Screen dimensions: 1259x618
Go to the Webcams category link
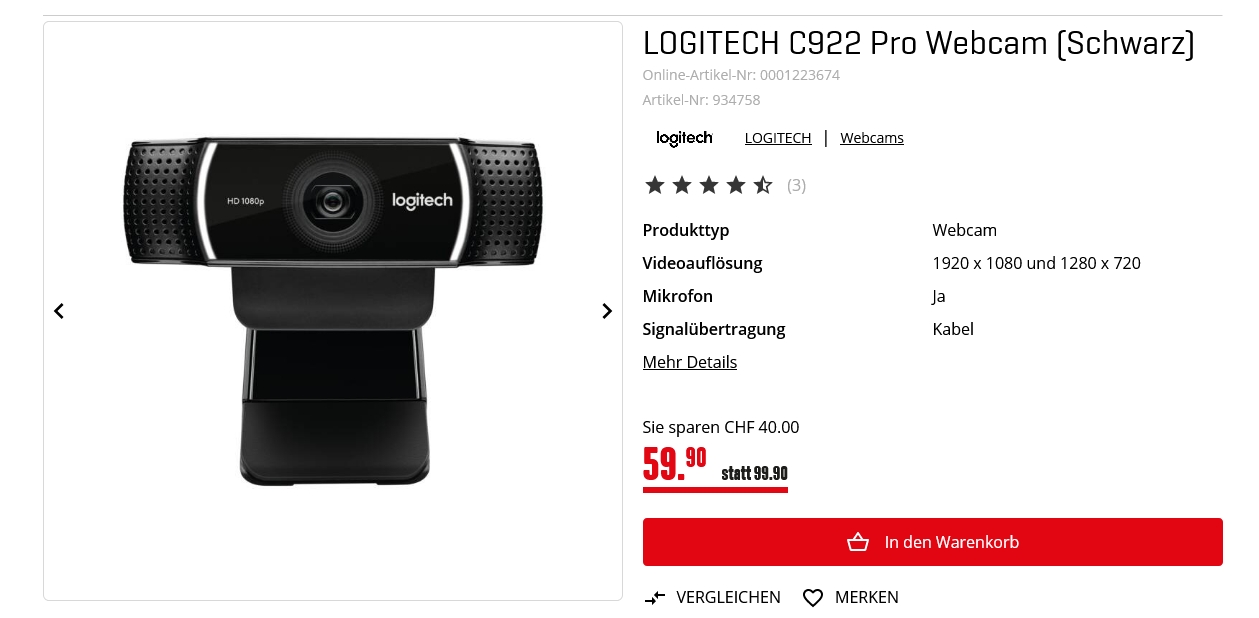(x=872, y=138)
